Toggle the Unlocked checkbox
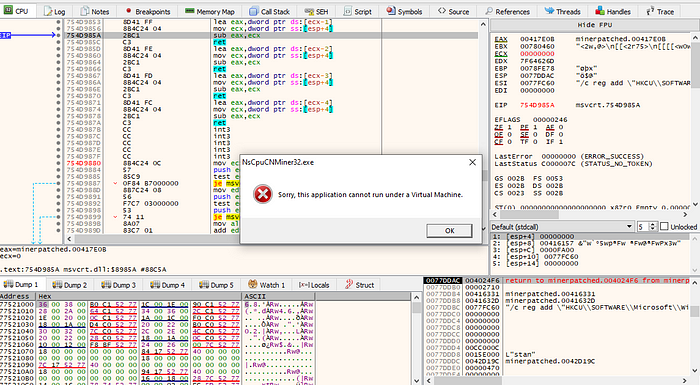Screen dimensions: 700x385 tap(664, 226)
